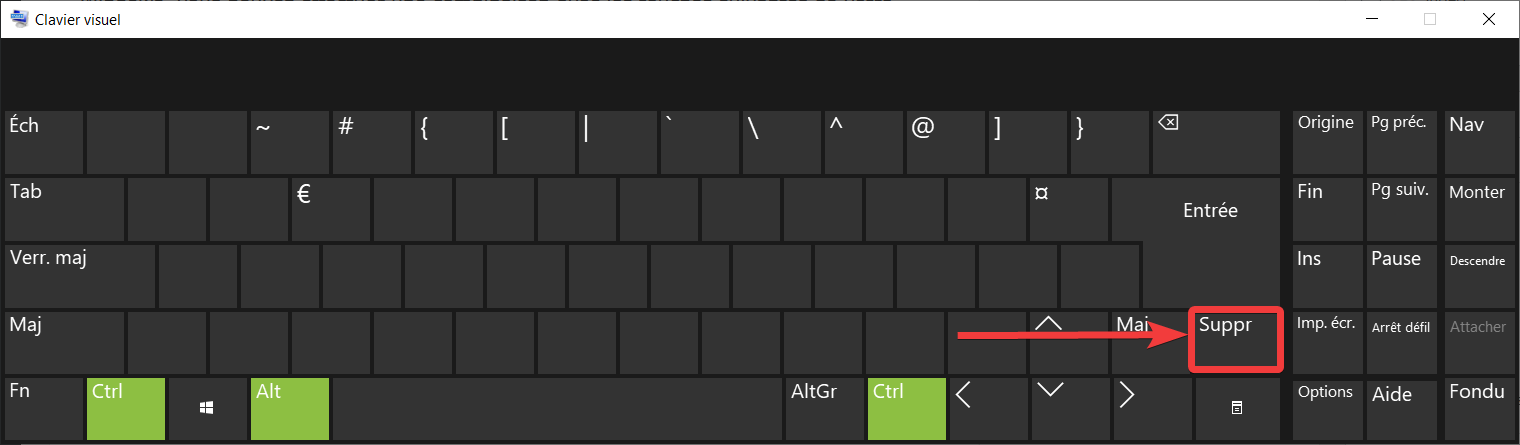
Task: Click the Entrée key
Action: (x=1210, y=211)
